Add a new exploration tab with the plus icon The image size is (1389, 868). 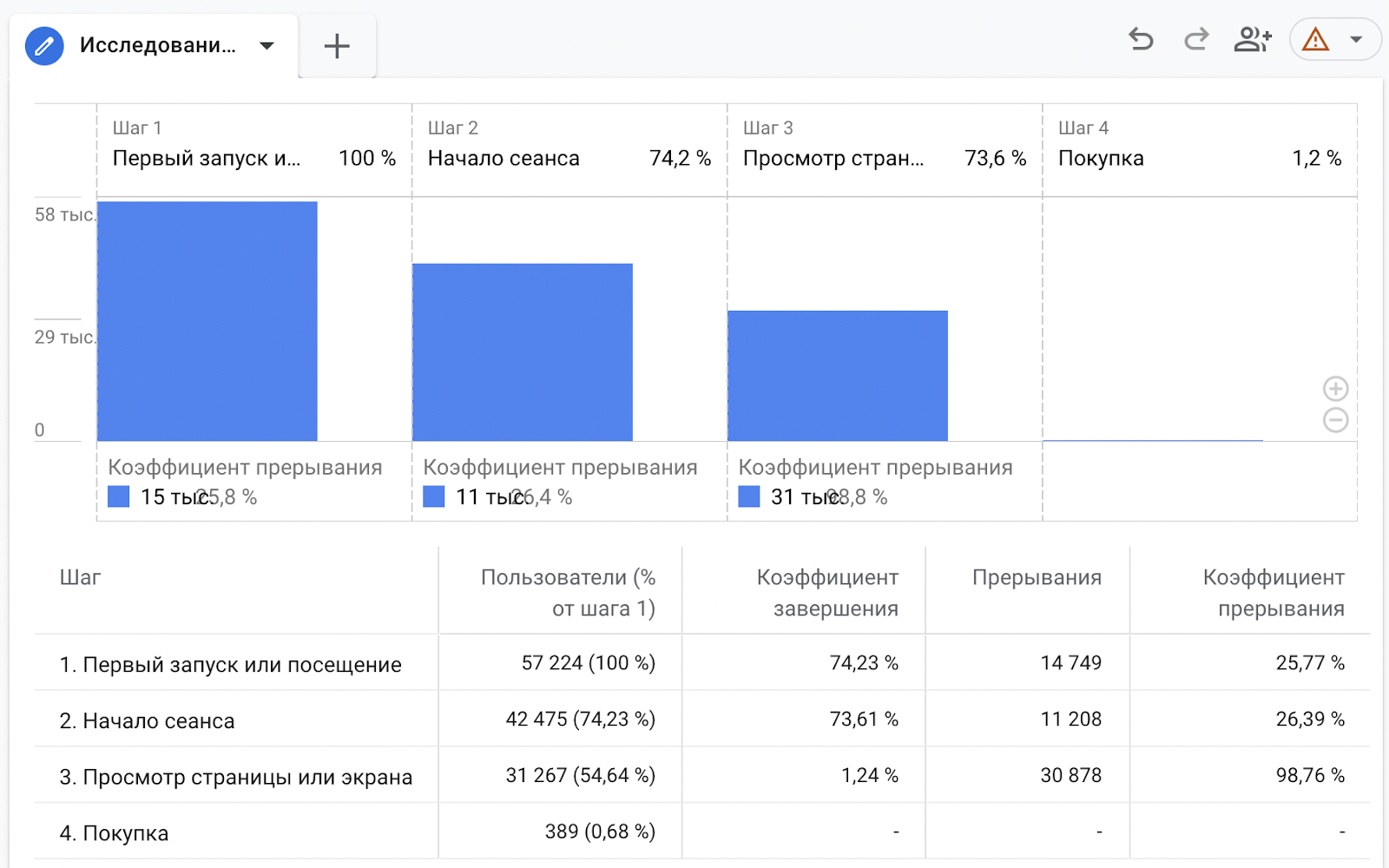point(337,45)
